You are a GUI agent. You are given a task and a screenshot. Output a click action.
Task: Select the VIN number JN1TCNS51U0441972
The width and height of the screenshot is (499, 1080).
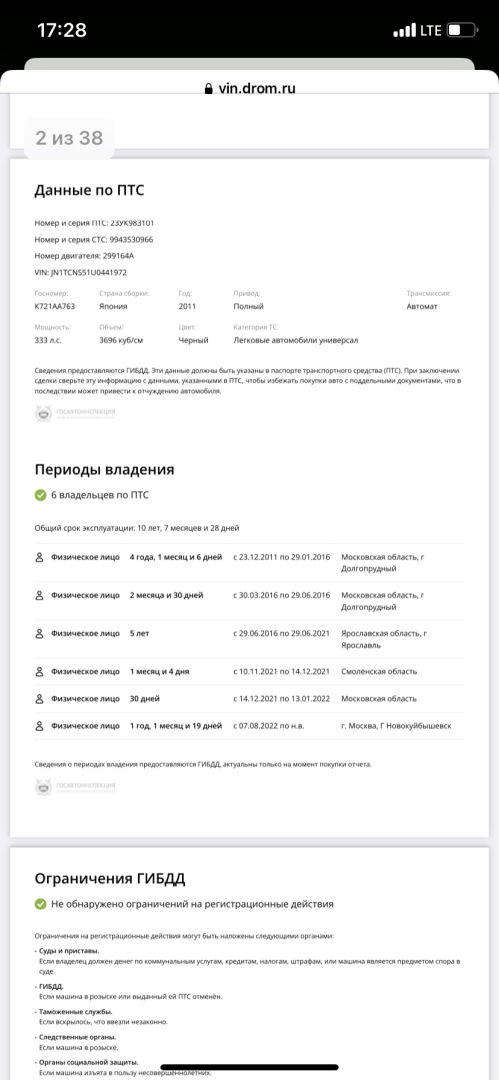pos(87,272)
